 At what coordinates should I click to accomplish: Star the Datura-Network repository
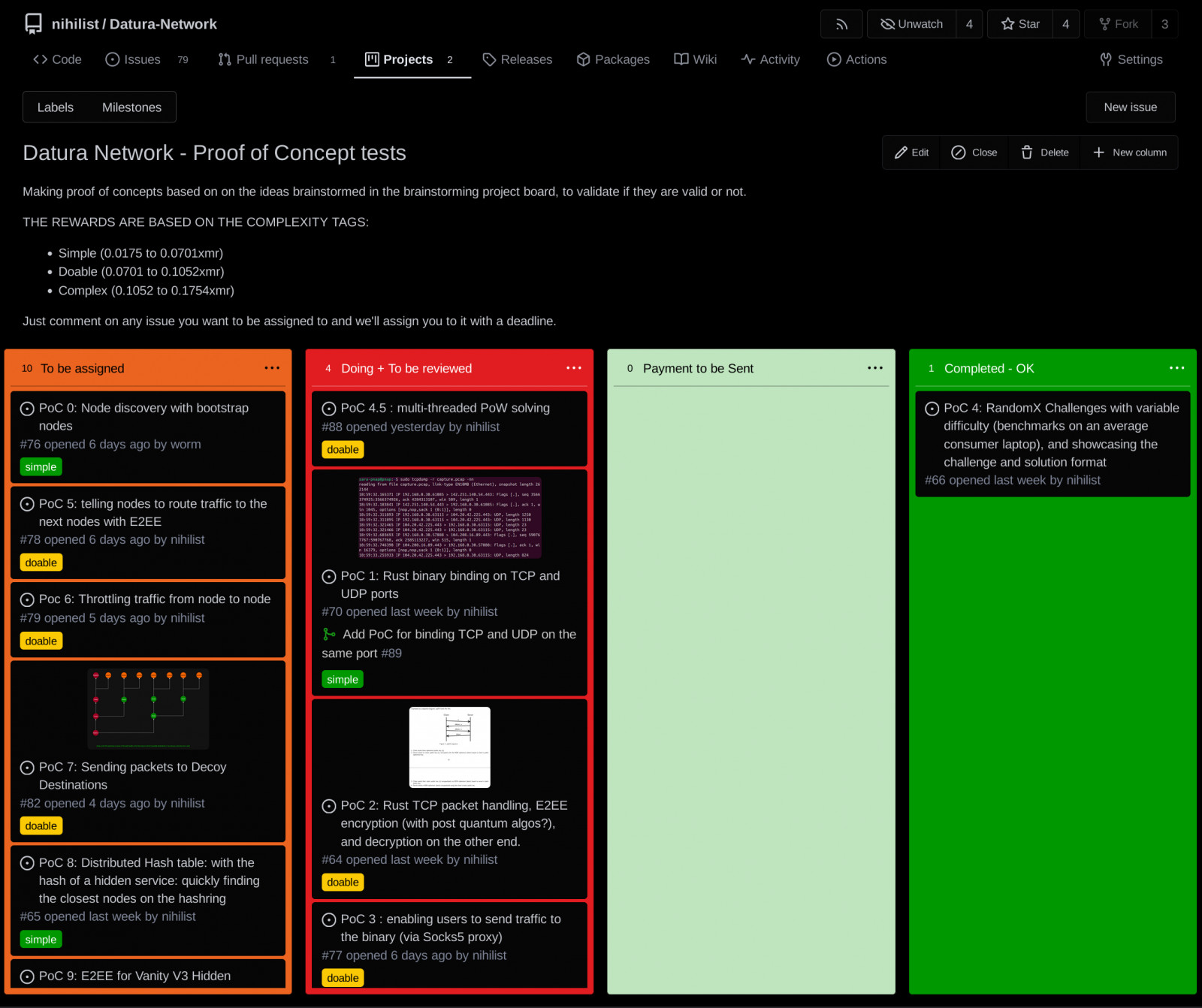(x=1020, y=24)
